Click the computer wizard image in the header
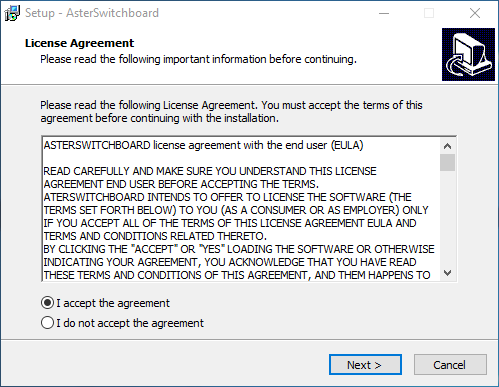 click(x=468, y=54)
